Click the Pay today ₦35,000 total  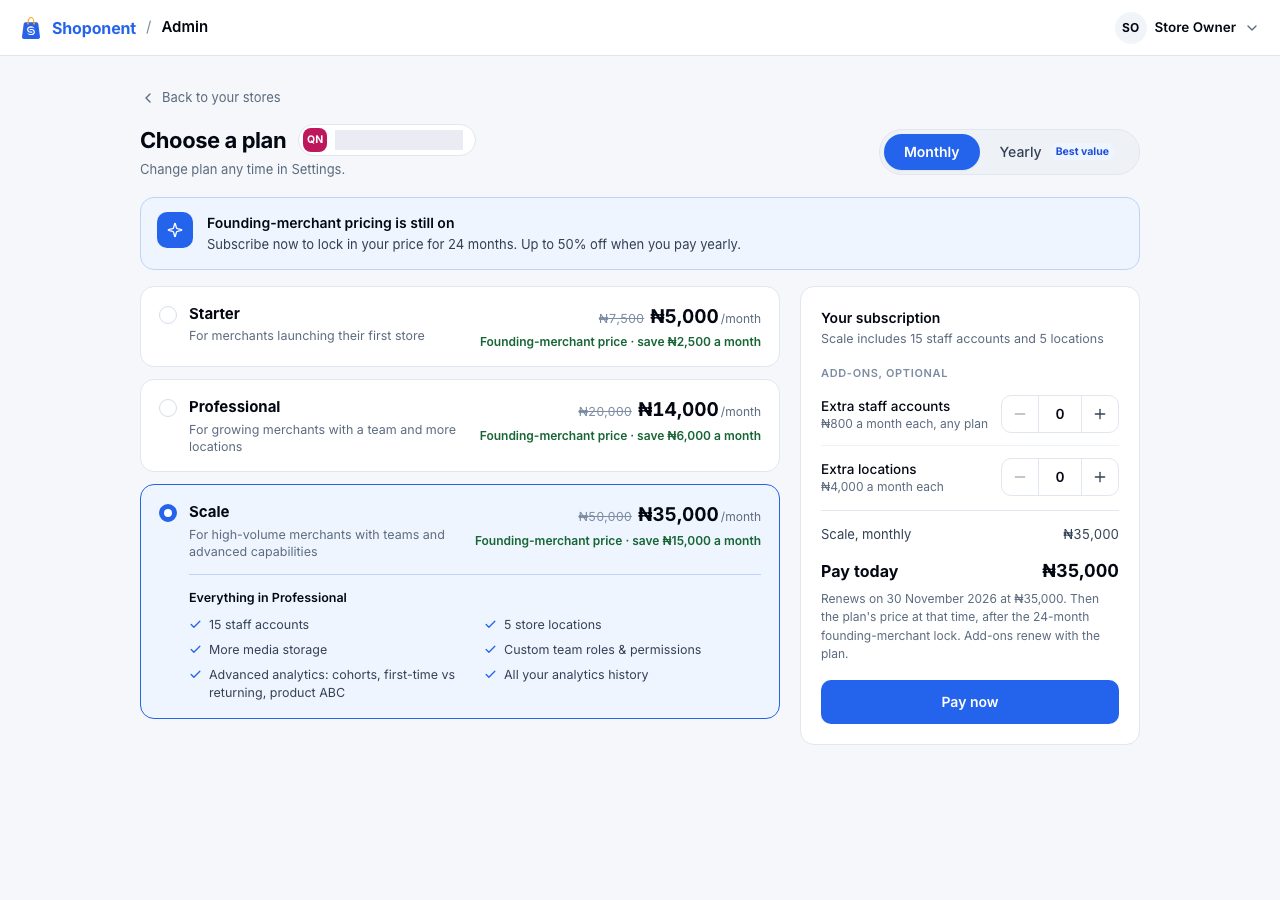tap(1080, 571)
